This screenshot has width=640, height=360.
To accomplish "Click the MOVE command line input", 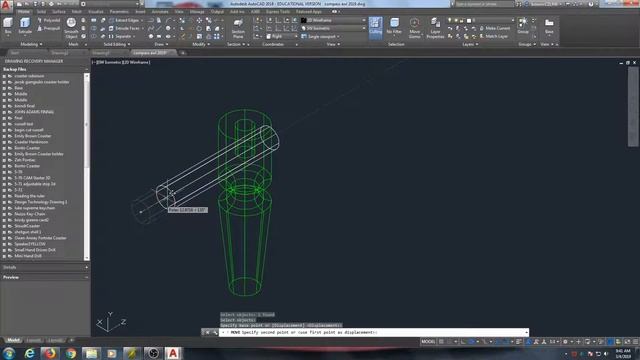I will click(x=373, y=332).
